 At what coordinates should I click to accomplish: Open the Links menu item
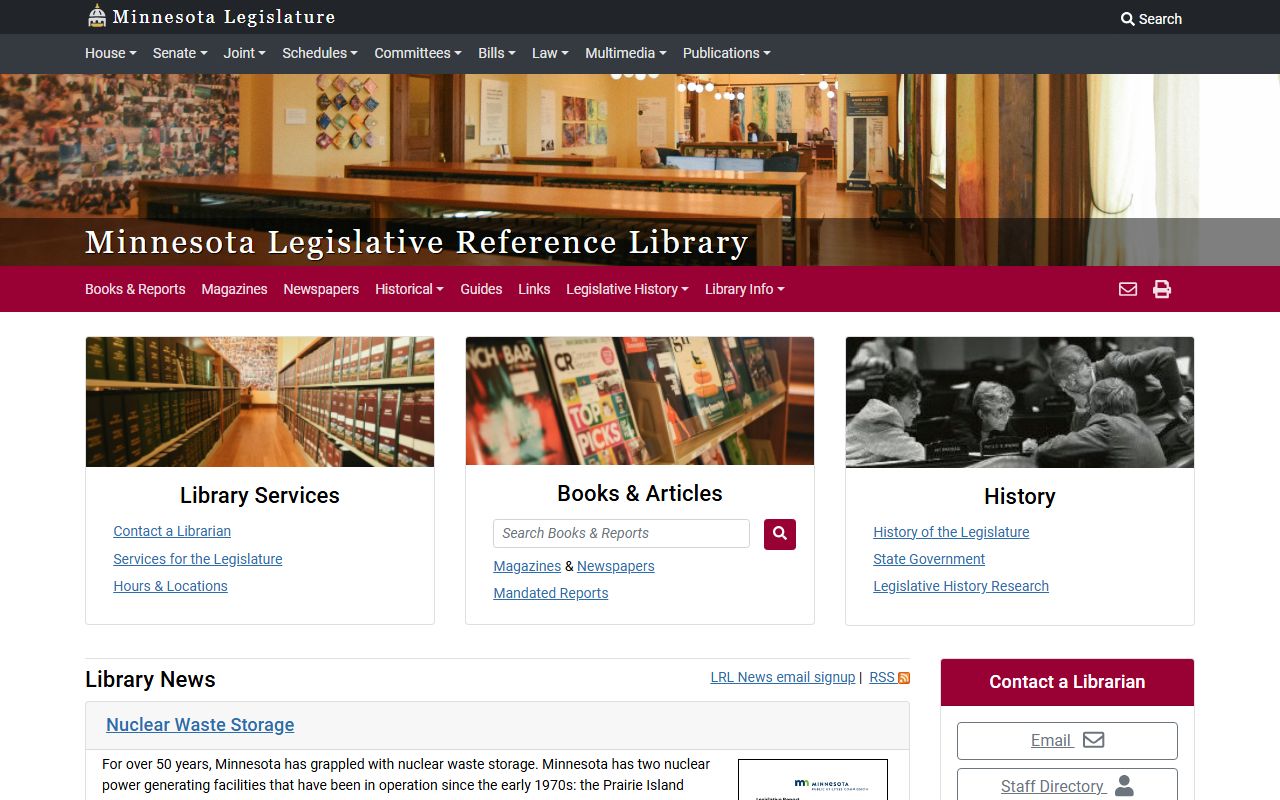coord(534,289)
